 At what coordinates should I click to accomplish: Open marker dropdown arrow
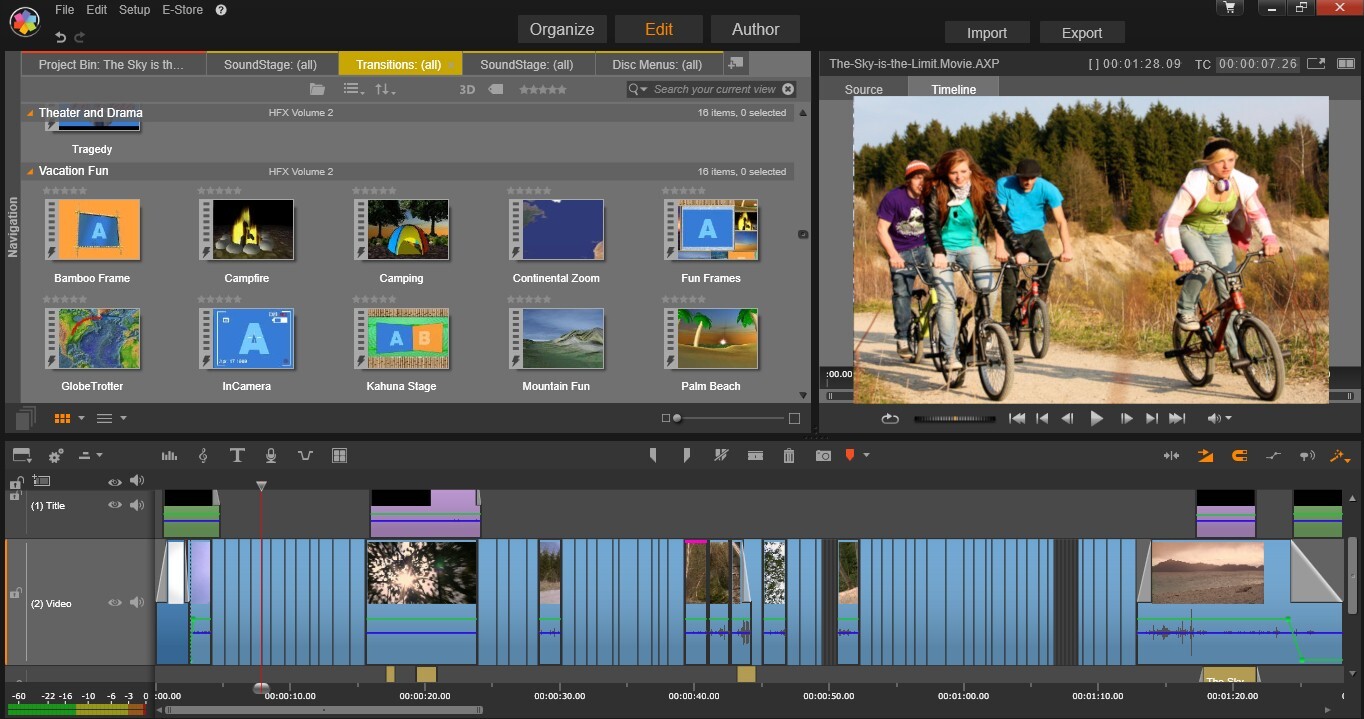pos(866,456)
